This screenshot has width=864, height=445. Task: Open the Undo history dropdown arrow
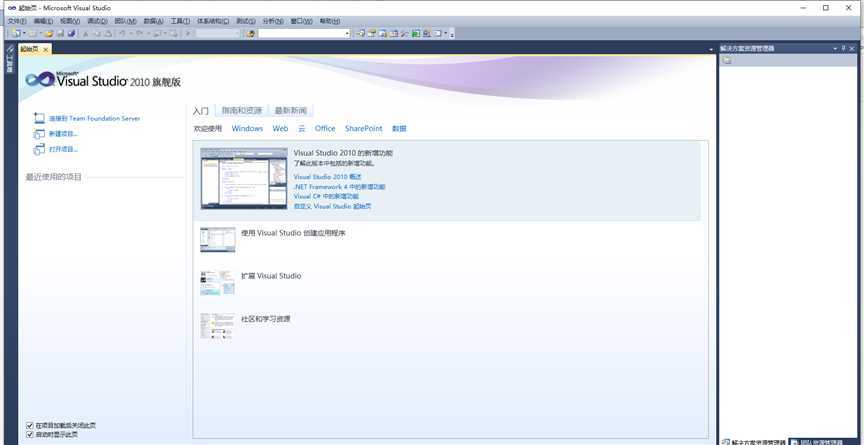[x=130, y=34]
